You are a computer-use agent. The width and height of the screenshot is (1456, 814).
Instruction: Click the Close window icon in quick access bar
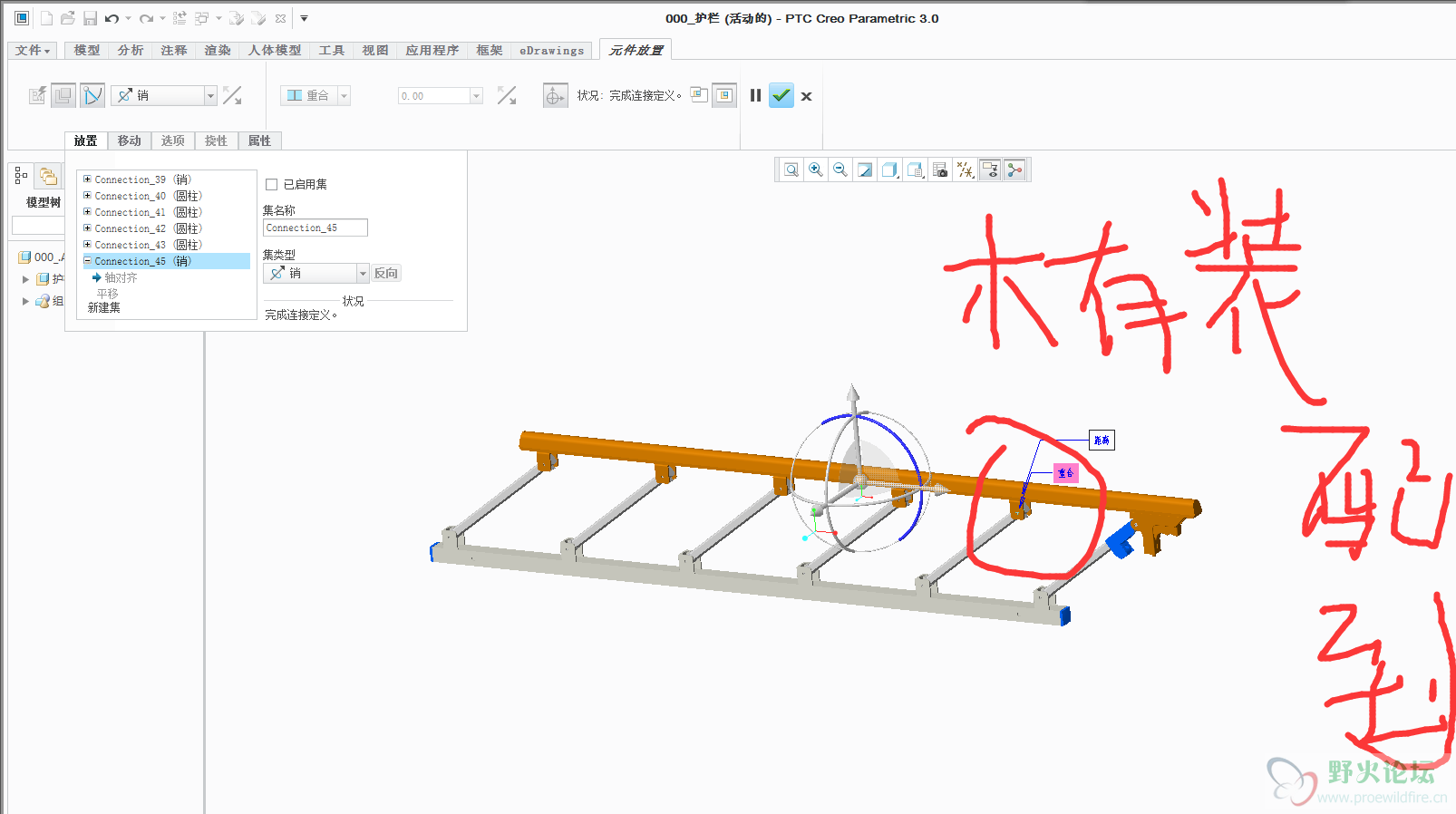point(280,18)
